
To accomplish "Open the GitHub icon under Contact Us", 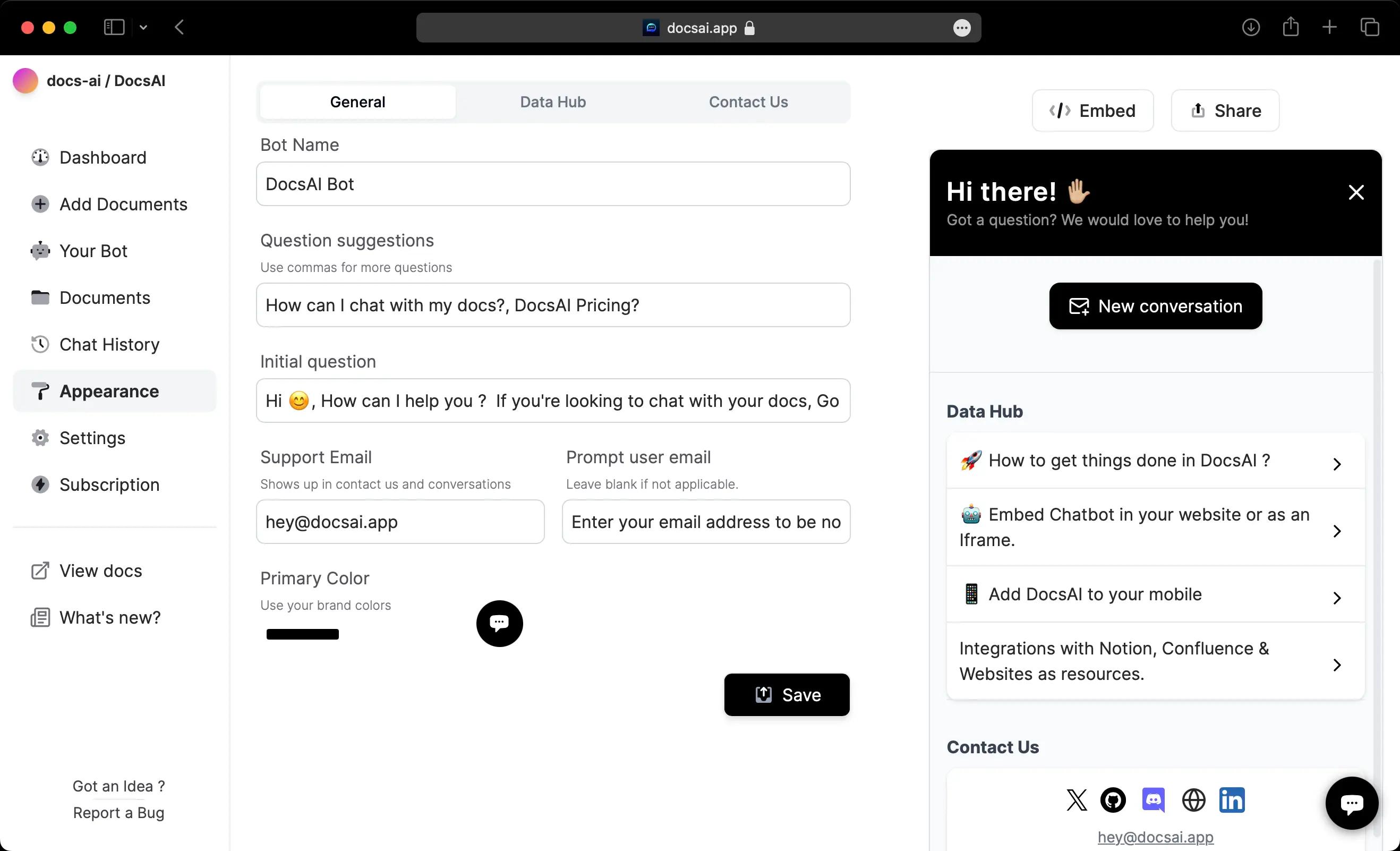I will tap(1113, 800).
